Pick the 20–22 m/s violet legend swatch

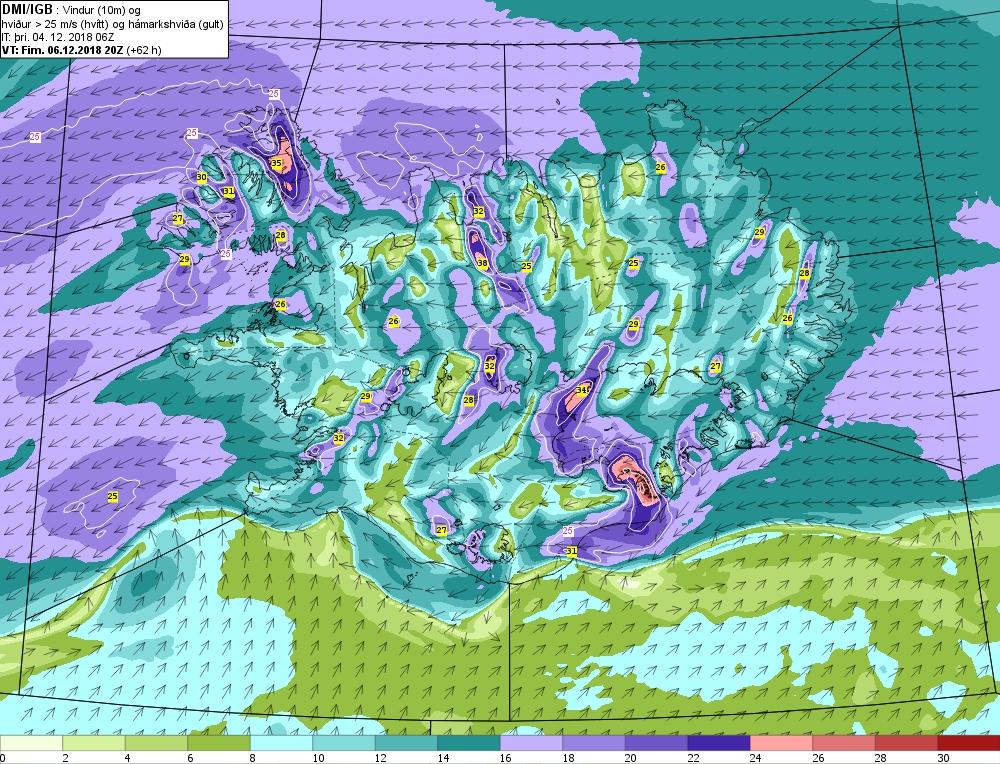(656, 743)
